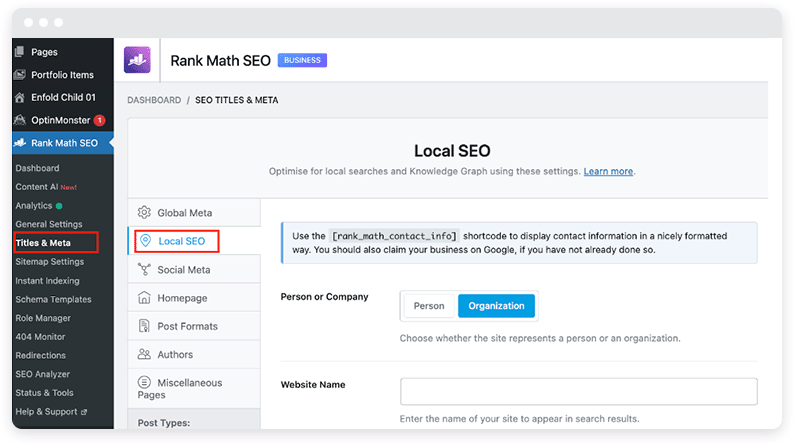Click the BUSINESS plan badge

(x=302, y=60)
